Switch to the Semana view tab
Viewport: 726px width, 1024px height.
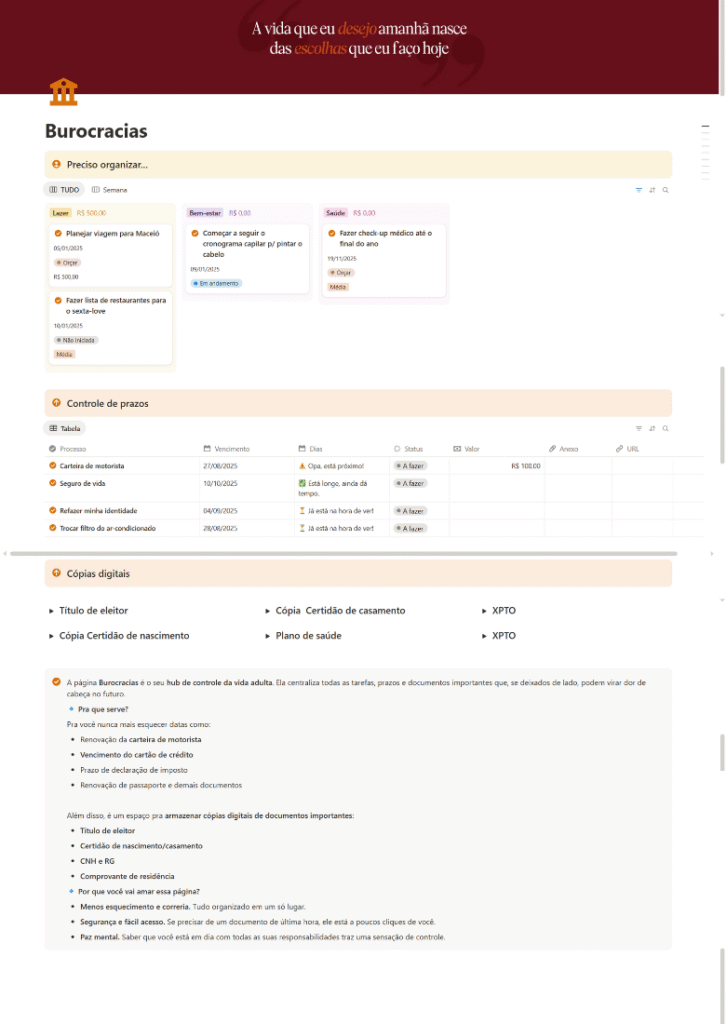(110, 190)
